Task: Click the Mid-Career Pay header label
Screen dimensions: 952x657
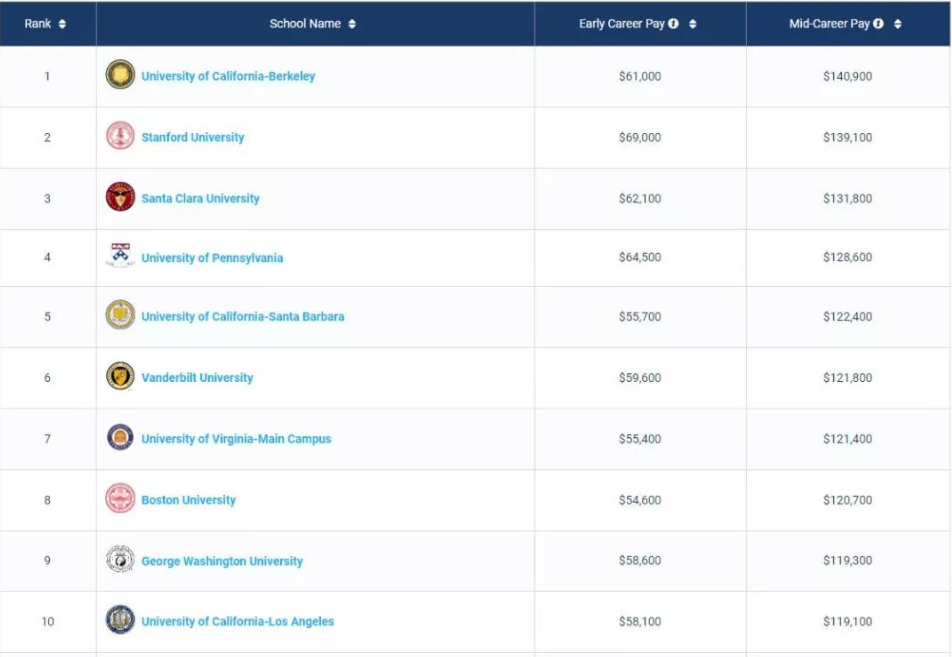Action: click(829, 24)
